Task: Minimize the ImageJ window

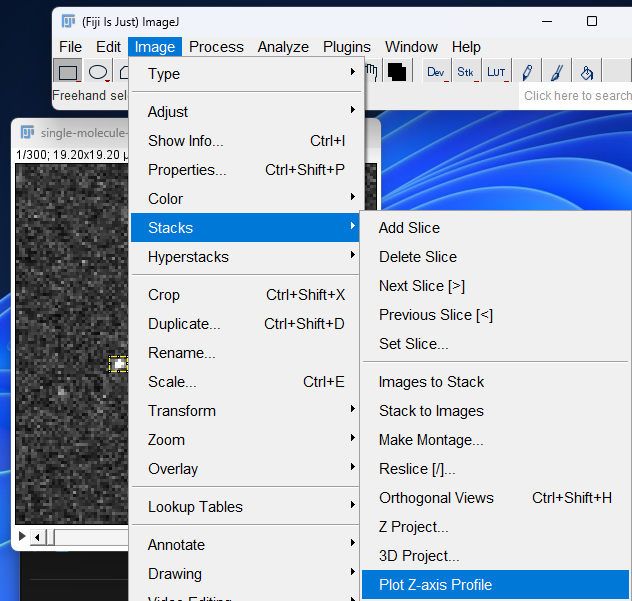Action: [547, 21]
